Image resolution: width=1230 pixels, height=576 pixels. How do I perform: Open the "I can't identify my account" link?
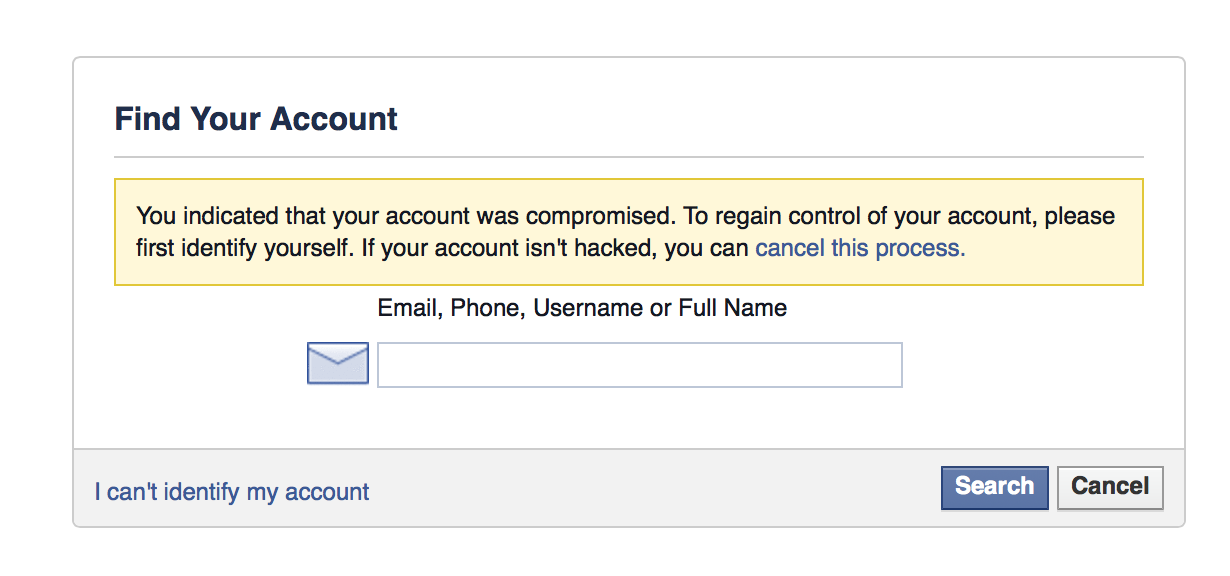[232, 492]
